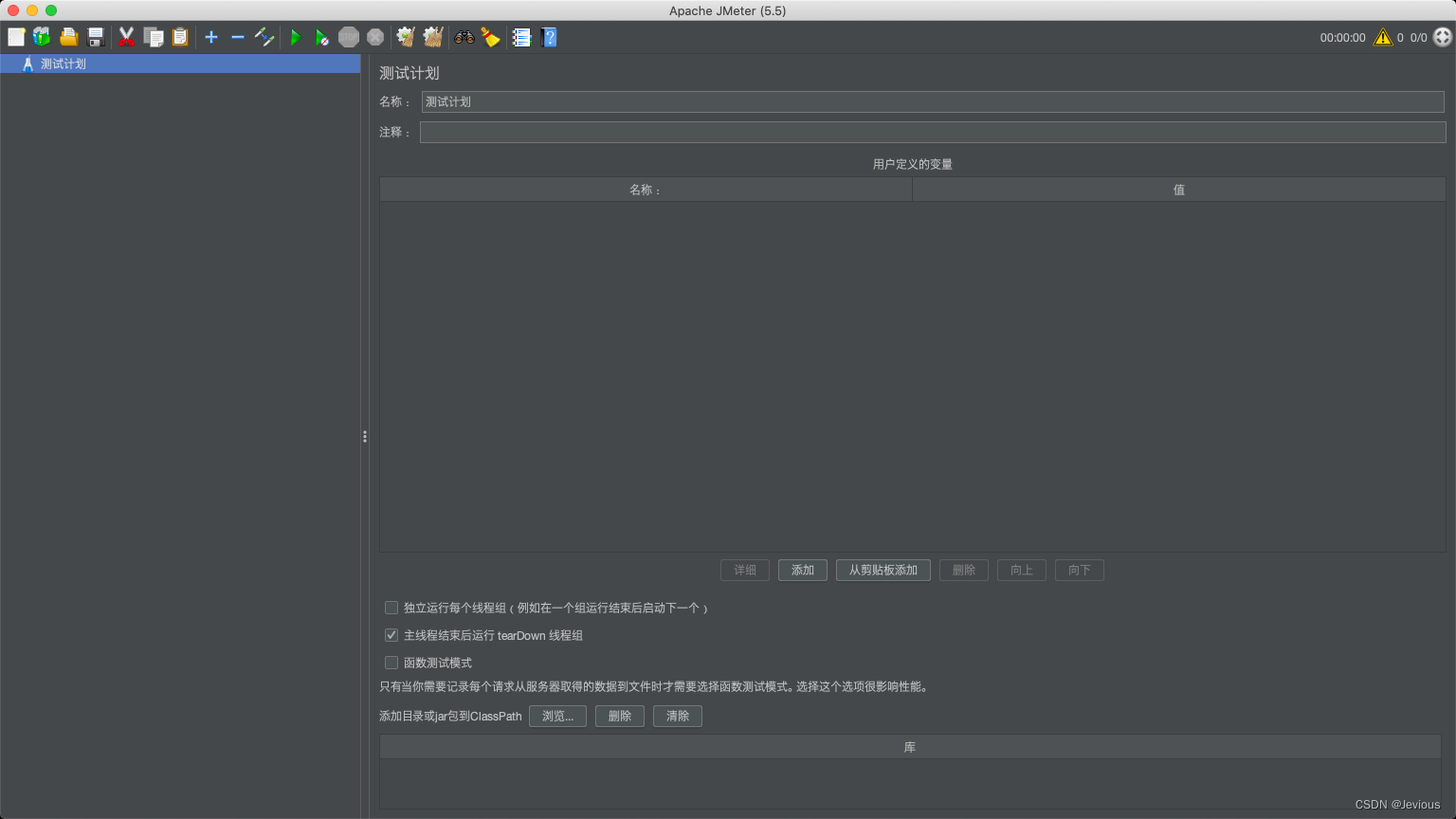This screenshot has height=819, width=1456.
Task: Click 删除 button beside 浏览...
Action: (620, 716)
